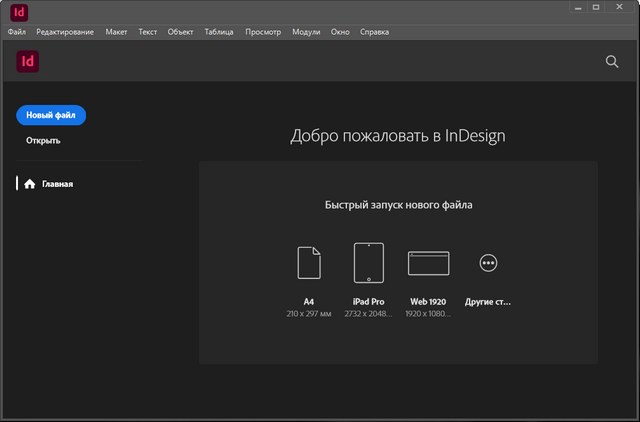
Task: Open more presets via the three-dots icon
Action: point(488,263)
